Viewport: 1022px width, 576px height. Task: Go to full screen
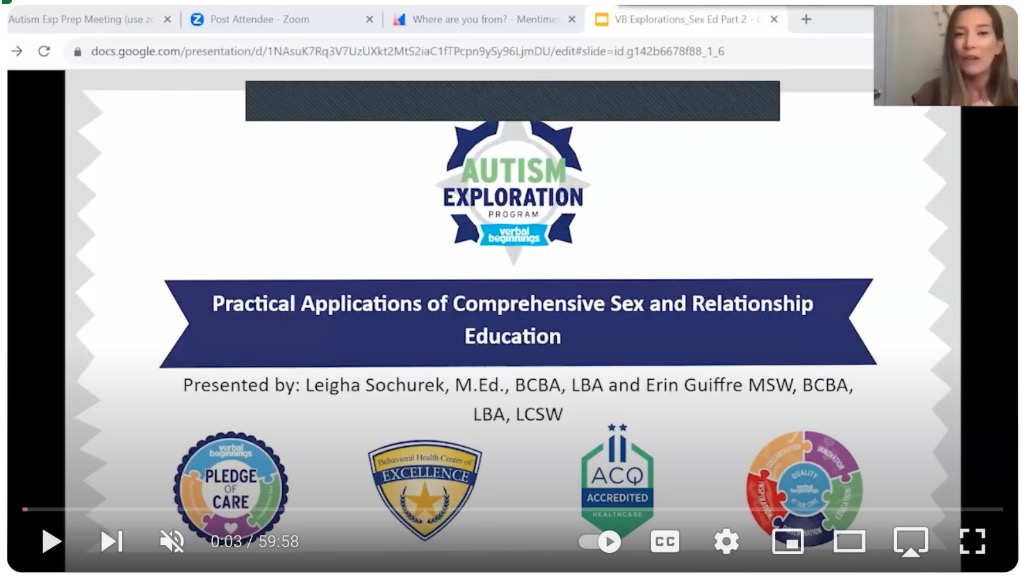click(972, 541)
